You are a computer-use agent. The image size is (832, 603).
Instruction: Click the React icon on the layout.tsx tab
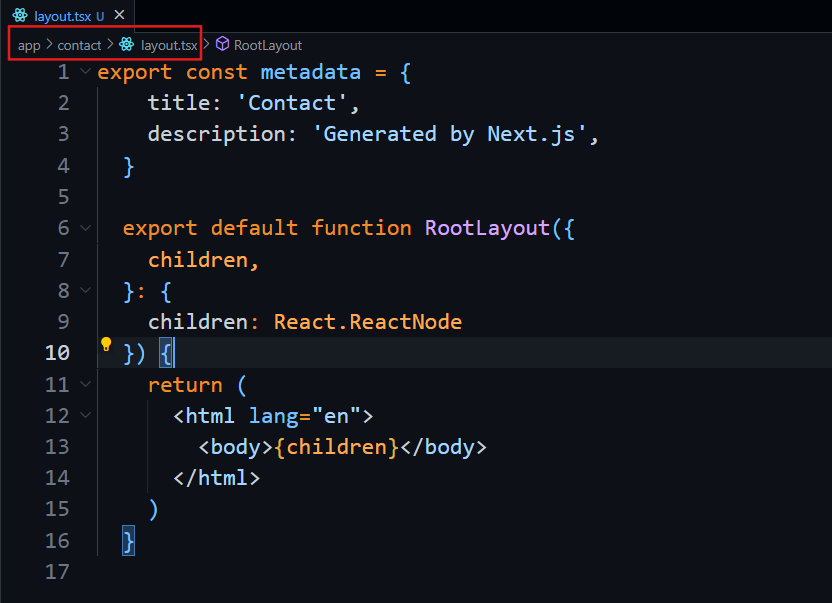click(20, 16)
